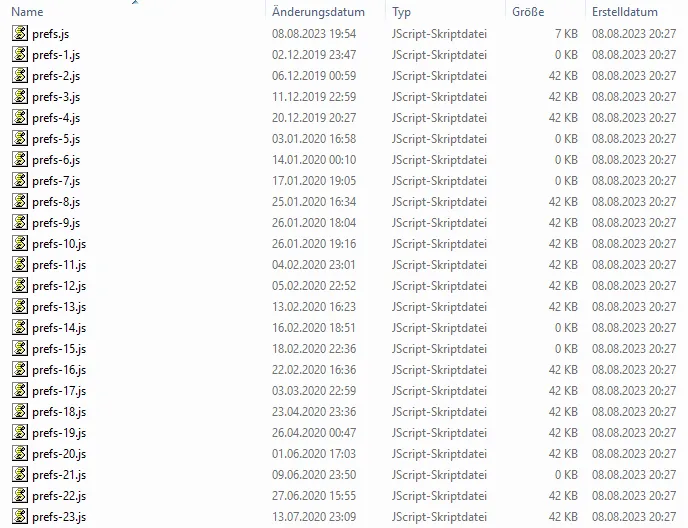The image size is (688, 528).
Task: Click the 7 KB size value
Action: point(566,34)
